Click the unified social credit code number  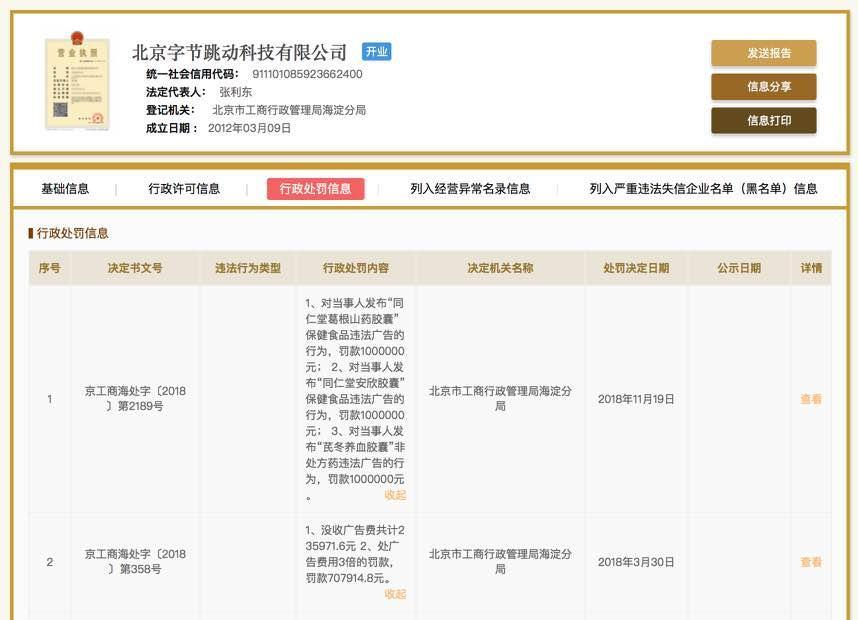307,74
